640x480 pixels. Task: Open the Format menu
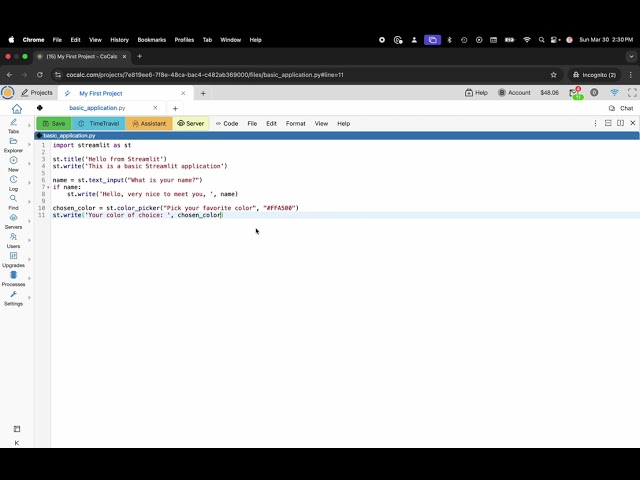(296, 123)
